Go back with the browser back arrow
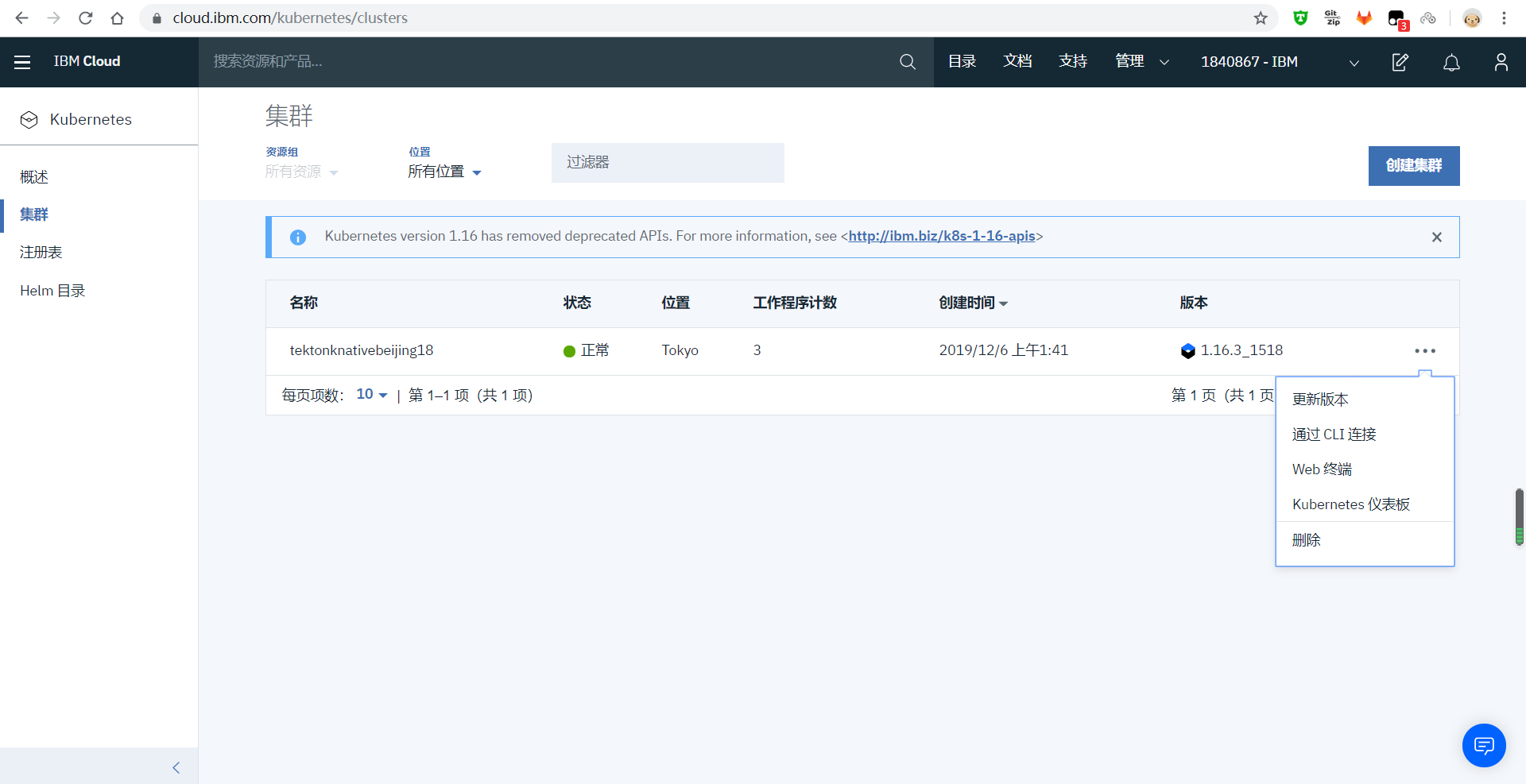The height and width of the screenshot is (784, 1526). click(x=21, y=17)
